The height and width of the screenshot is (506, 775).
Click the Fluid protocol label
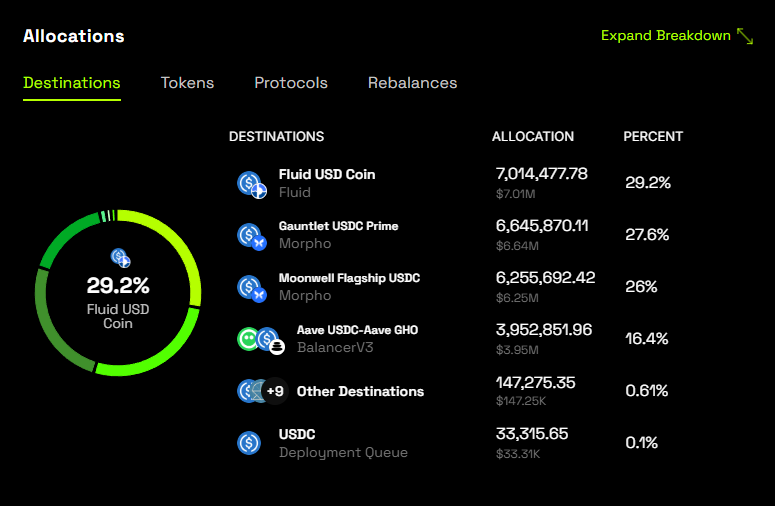295,192
